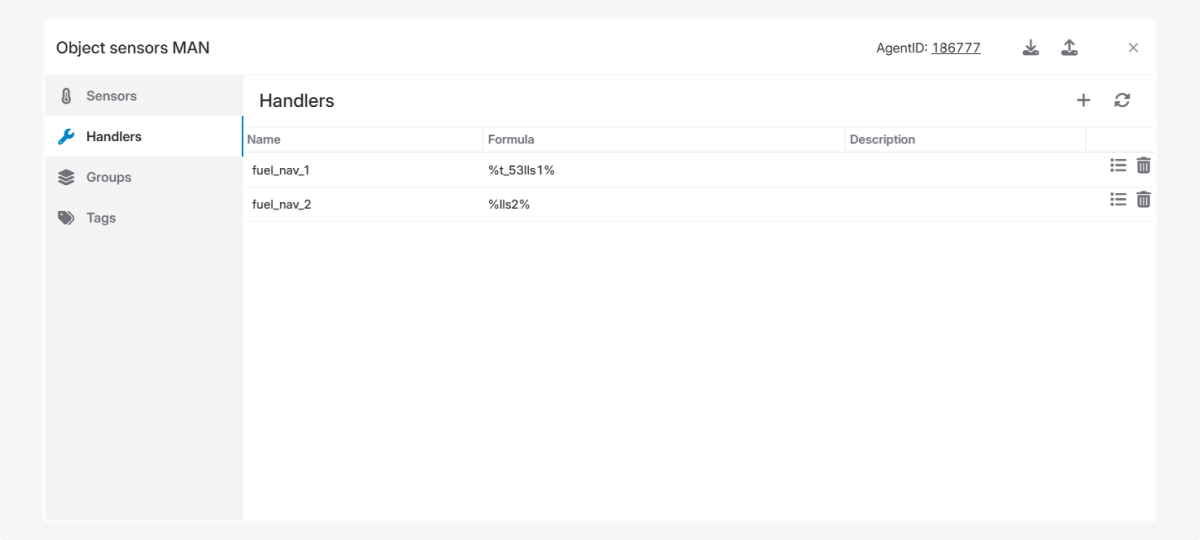Switch to the Groups tab
Screen dimensions: 1200x540
tap(108, 177)
